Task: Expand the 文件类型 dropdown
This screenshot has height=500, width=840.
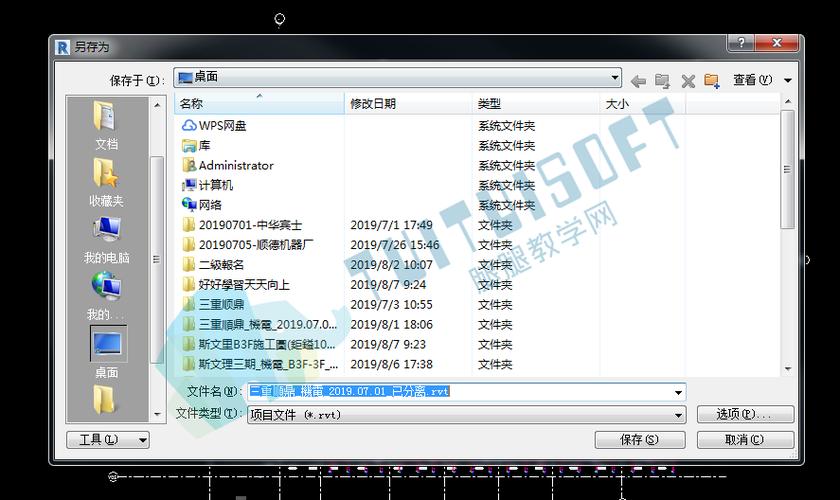Action: [x=678, y=415]
